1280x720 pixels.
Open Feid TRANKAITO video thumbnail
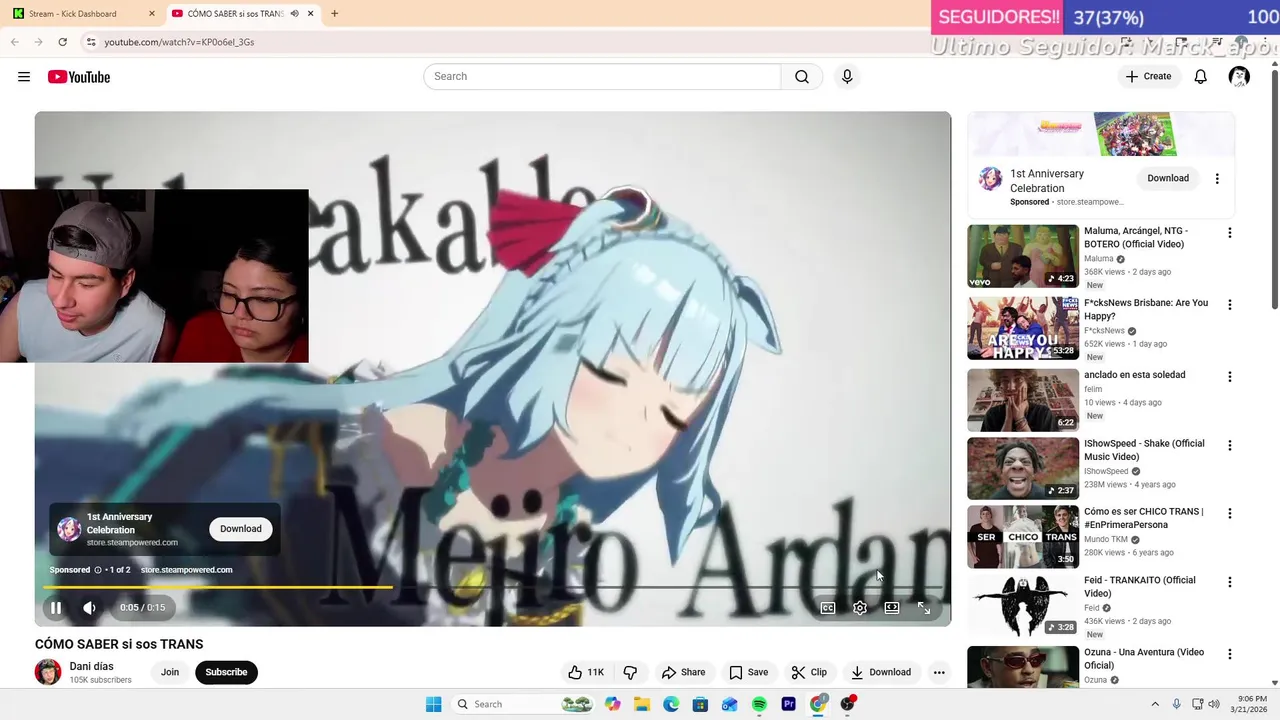[1023, 605]
